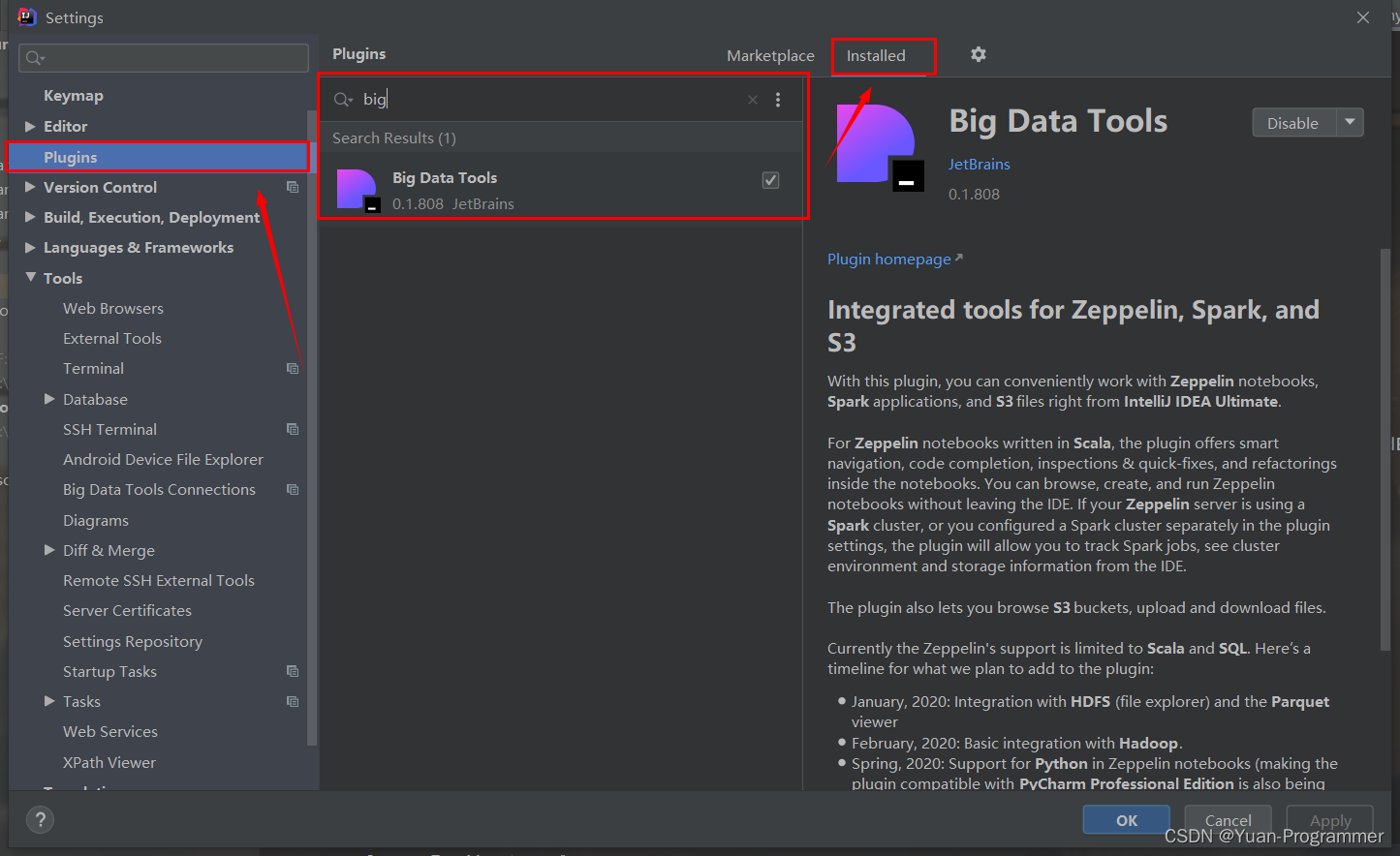Click project-level icon beside Tasks

point(293,701)
